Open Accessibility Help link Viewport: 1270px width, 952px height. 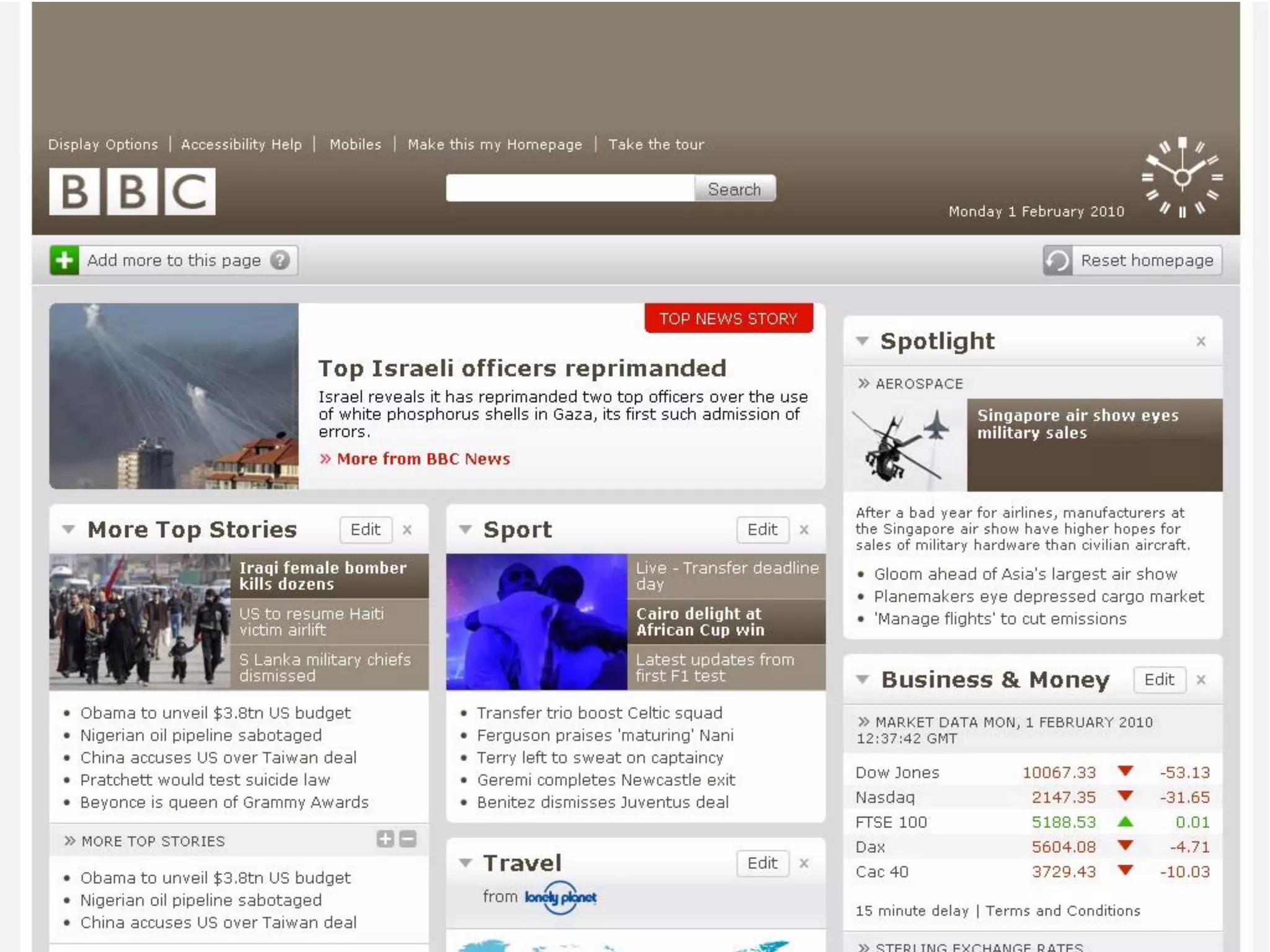(x=241, y=144)
